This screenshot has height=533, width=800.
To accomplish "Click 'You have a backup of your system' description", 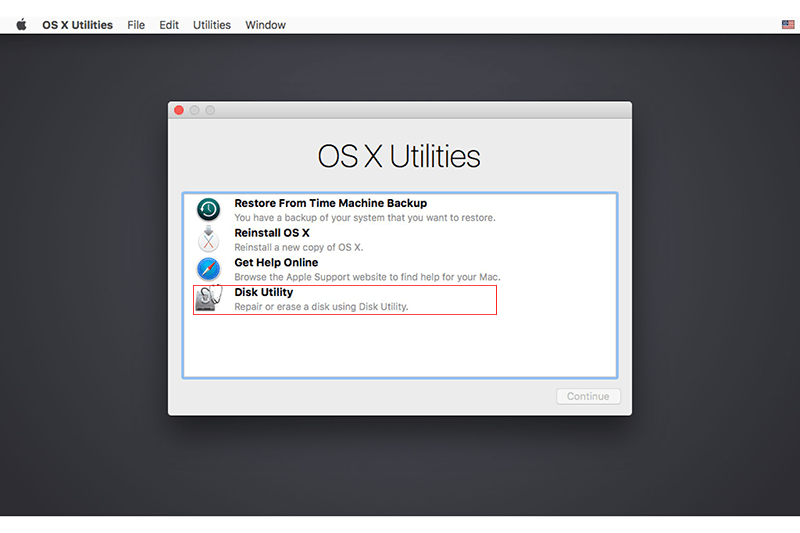I will pyautogui.click(x=365, y=218).
